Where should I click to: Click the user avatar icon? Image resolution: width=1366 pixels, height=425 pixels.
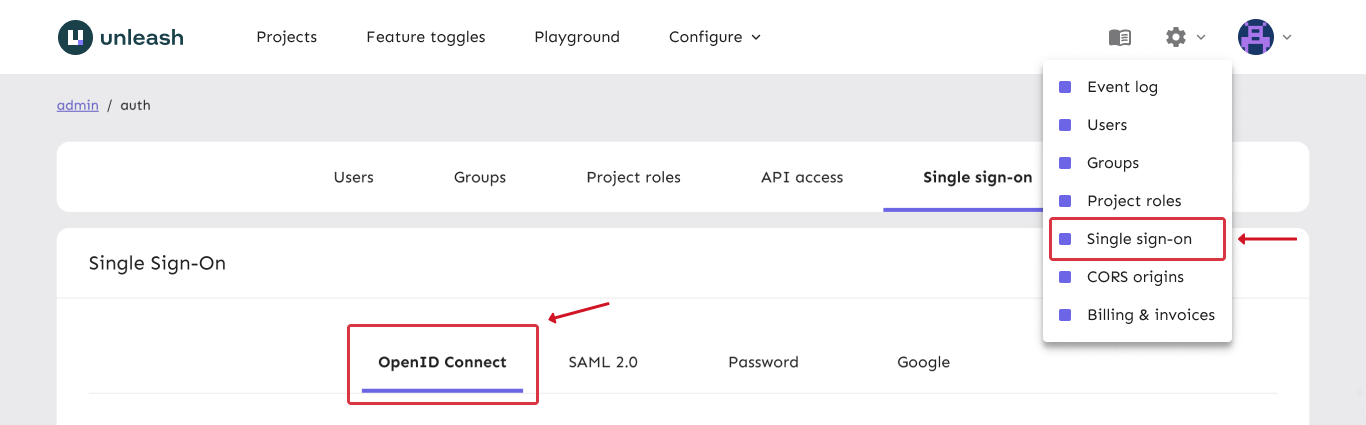[x=1256, y=37]
